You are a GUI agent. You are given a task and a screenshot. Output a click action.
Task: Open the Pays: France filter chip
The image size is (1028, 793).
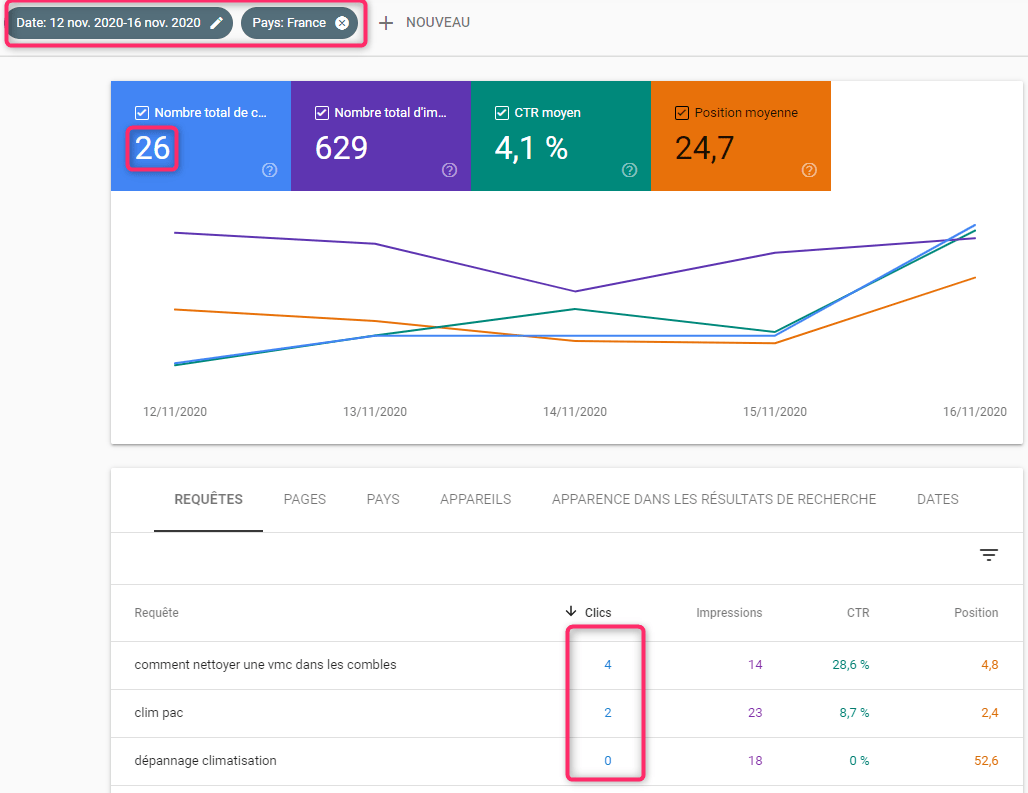299,23
